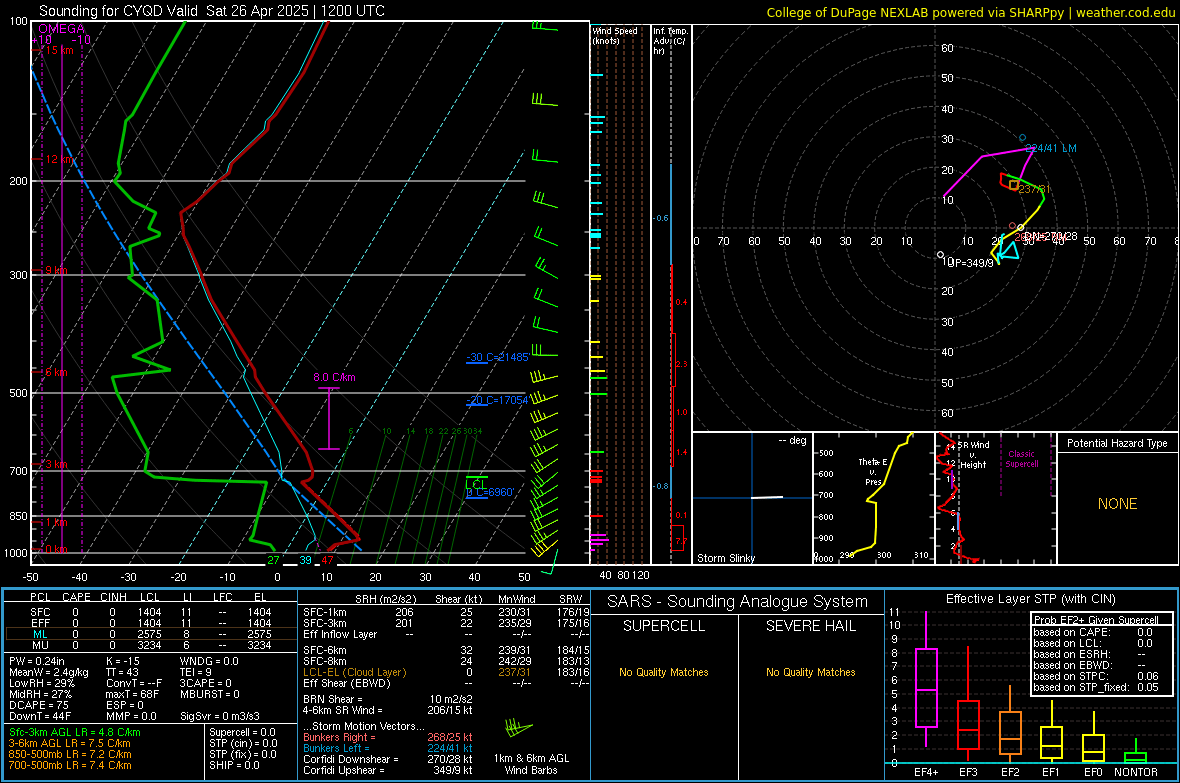The width and height of the screenshot is (1180, 783).
Task: Click the 'Inf. Temp. Adv.' panel heading
Action: [x=671, y=41]
